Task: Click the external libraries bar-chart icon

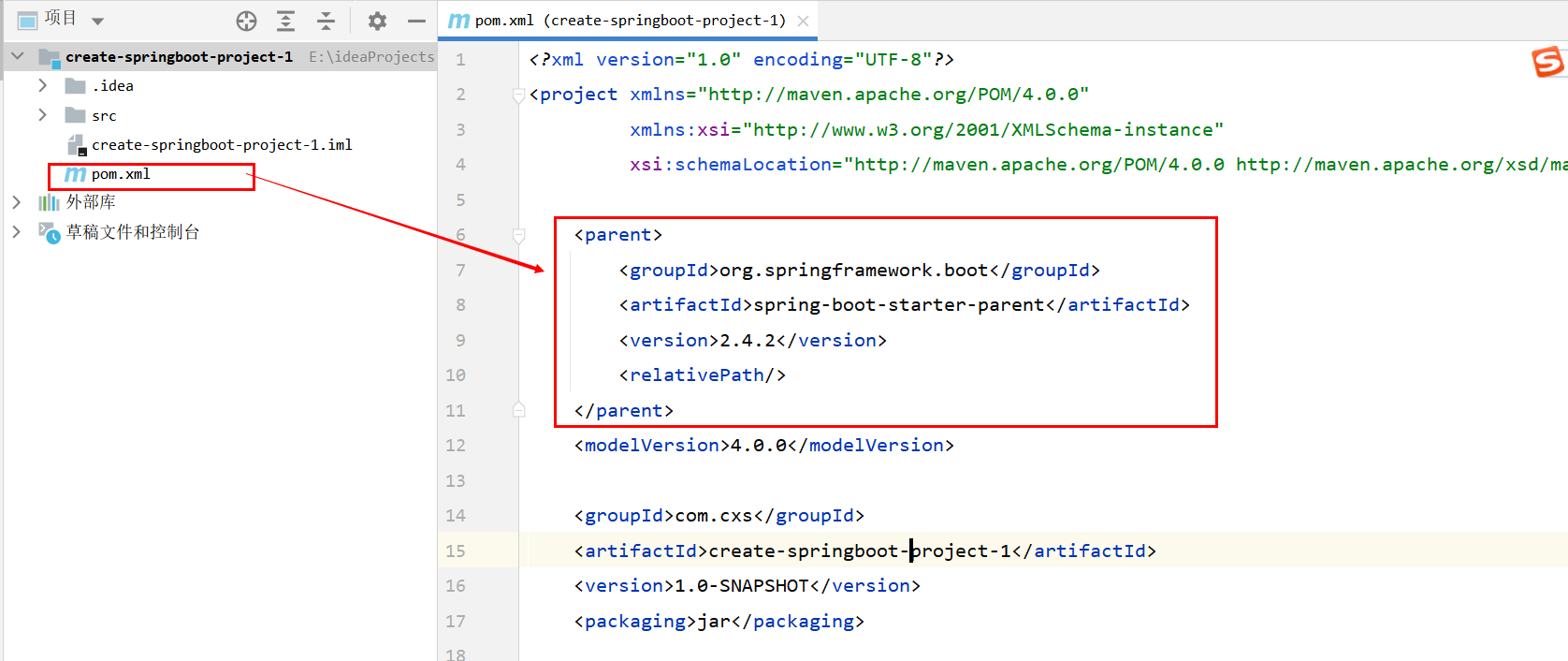Action: coord(49,203)
